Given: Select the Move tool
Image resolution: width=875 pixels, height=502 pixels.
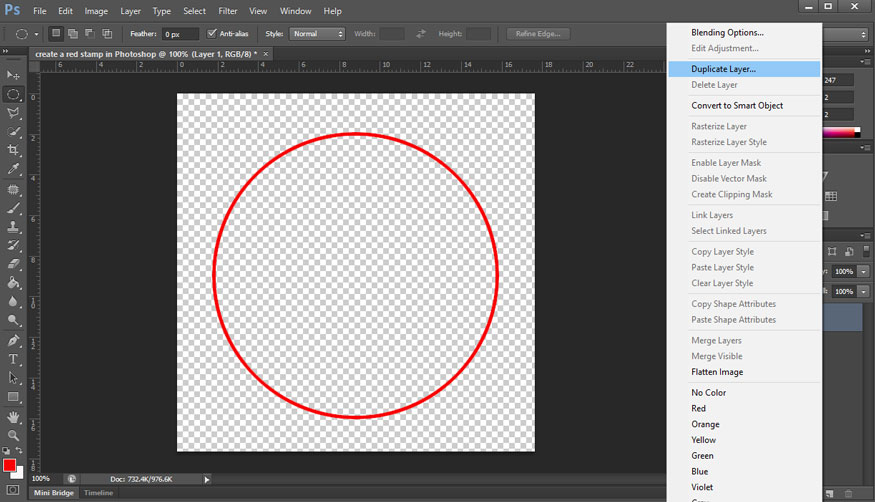Looking at the screenshot, I should click(x=14, y=75).
